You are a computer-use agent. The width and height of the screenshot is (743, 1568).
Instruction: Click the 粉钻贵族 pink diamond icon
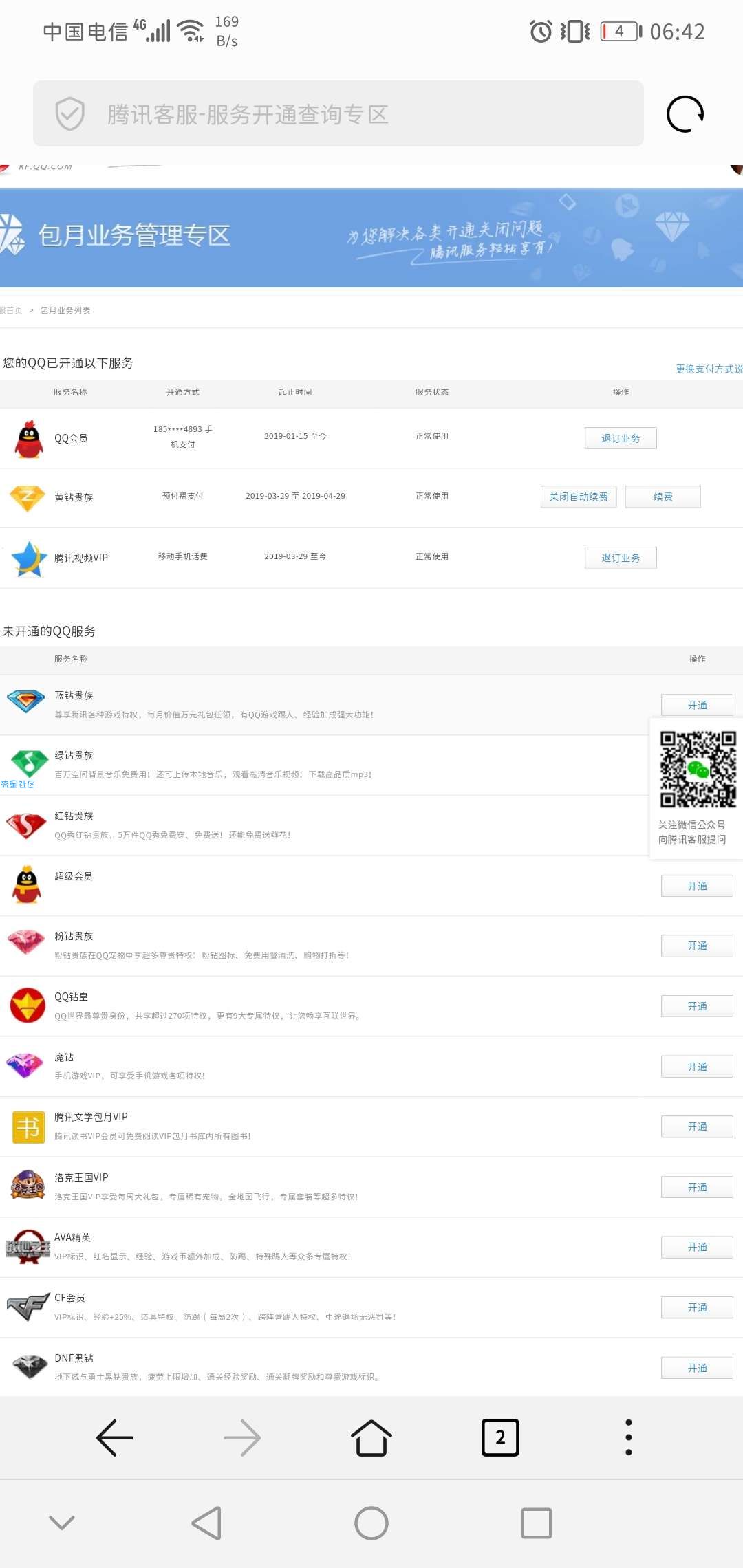(x=26, y=942)
